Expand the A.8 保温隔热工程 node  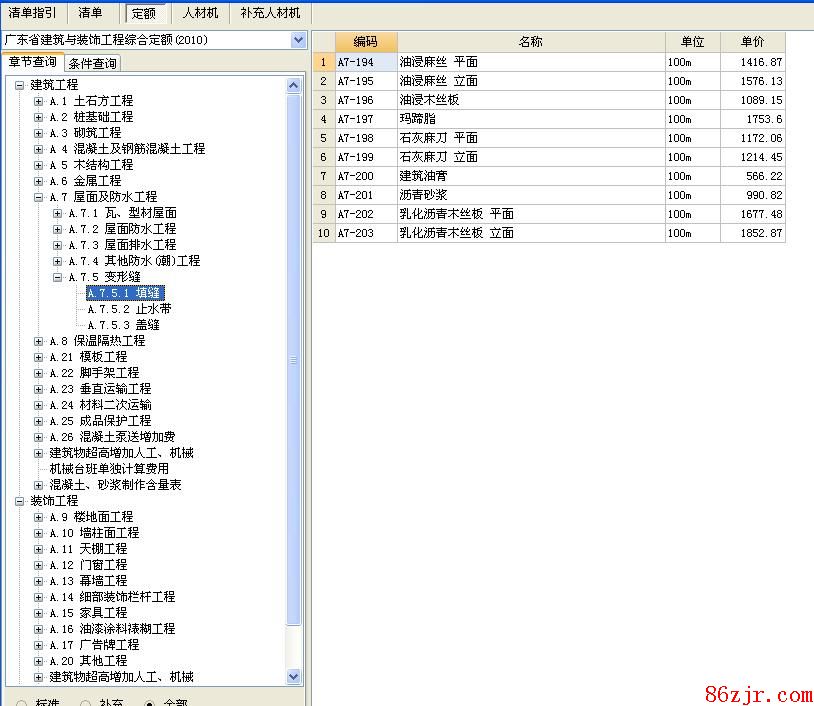pyautogui.click(x=38, y=341)
